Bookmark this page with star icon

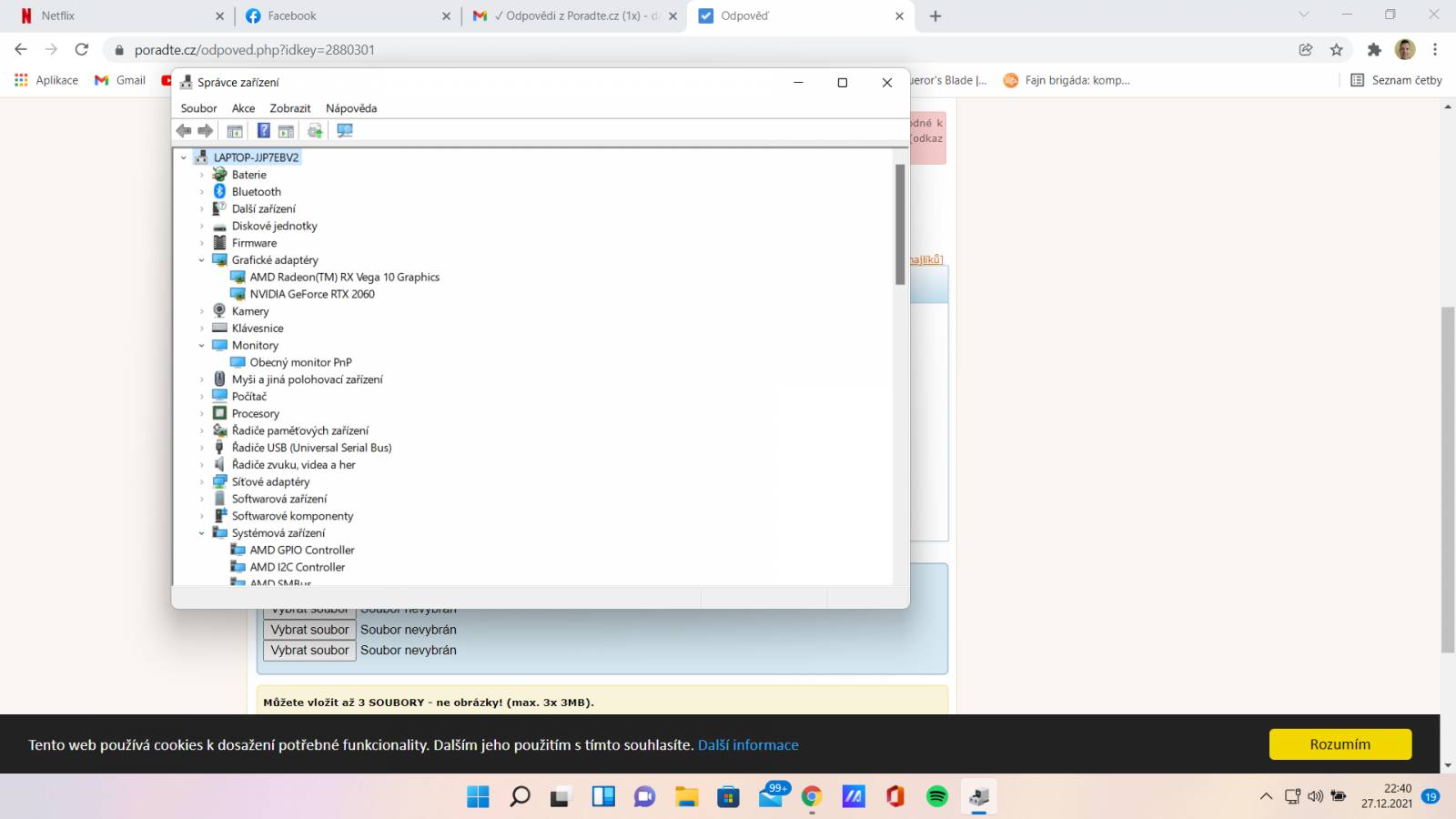pos(1336,49)
